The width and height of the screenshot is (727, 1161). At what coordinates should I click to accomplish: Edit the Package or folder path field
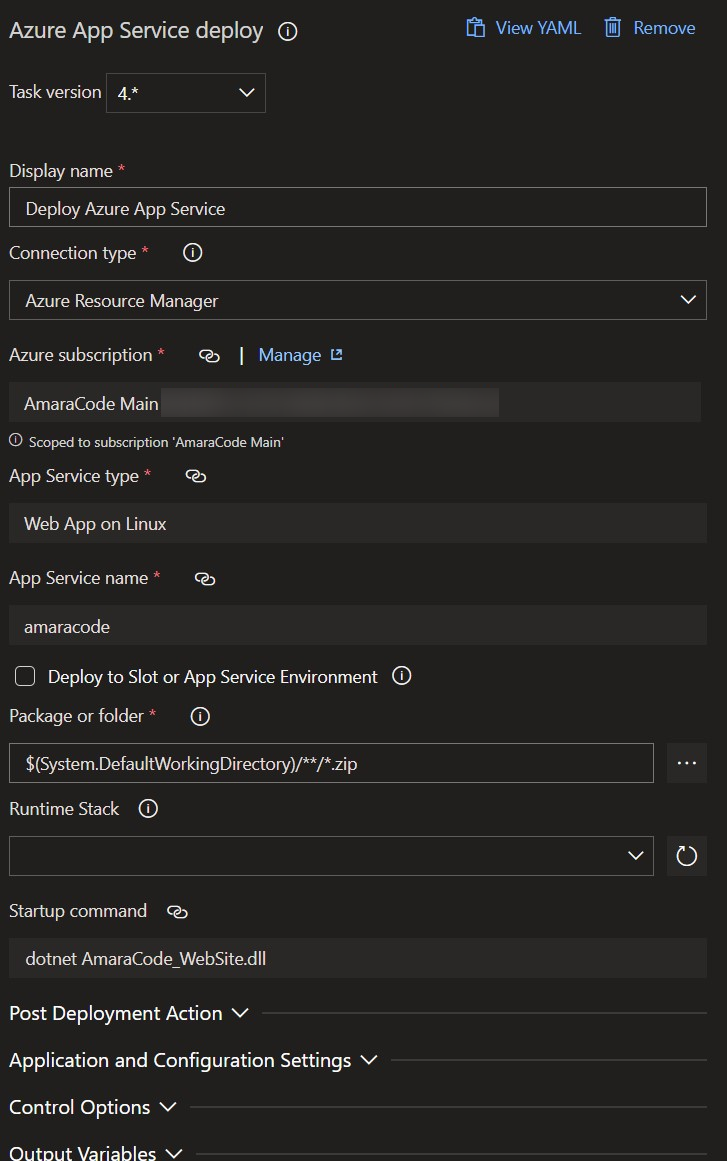(x=331, y=763)
